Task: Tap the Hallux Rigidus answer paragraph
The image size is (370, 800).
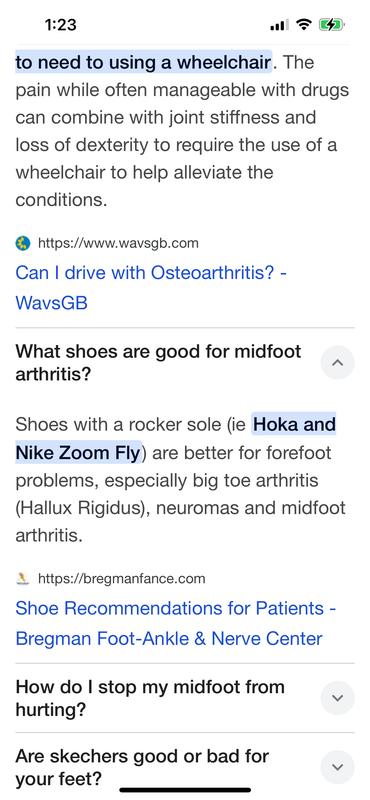Action: 180,480
